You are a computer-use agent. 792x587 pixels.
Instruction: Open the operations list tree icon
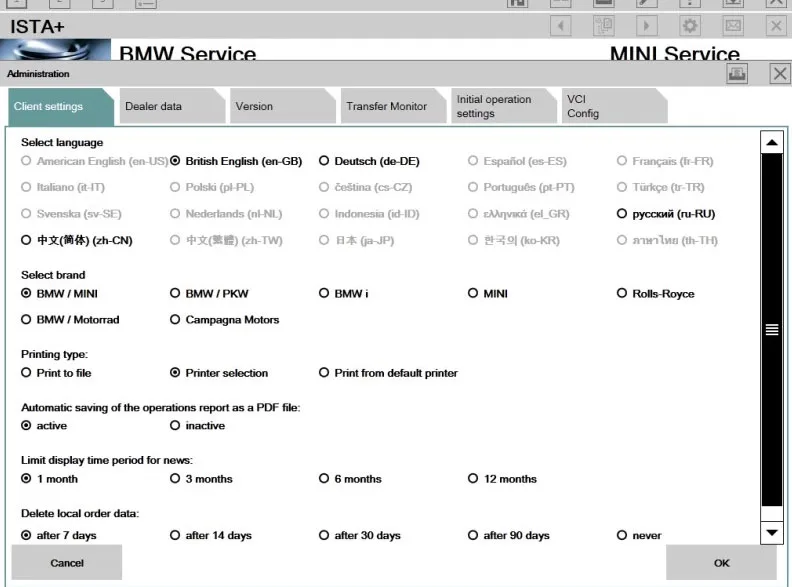pos(604,26)
